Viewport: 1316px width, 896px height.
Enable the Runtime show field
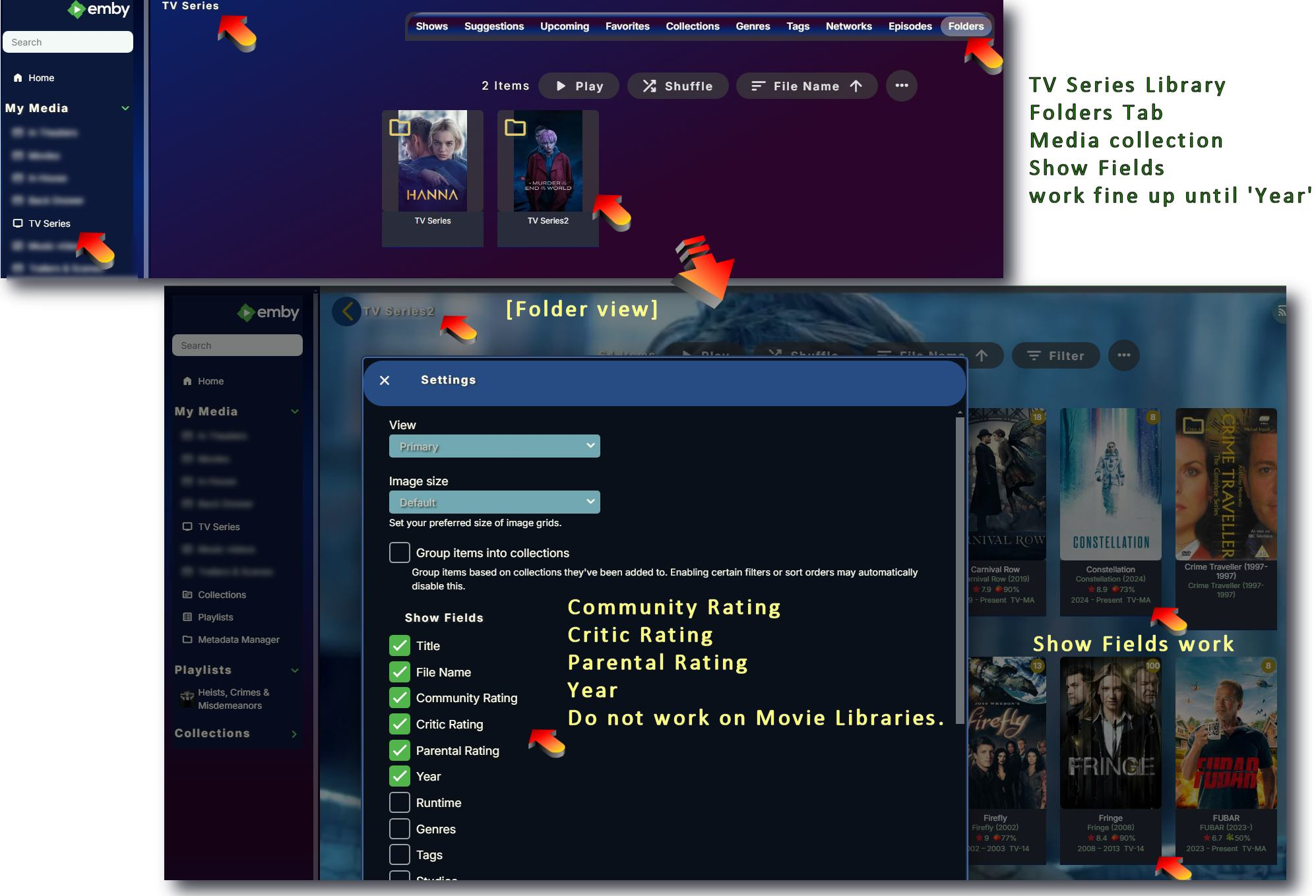pyautogui.click(x=399, y=803)
